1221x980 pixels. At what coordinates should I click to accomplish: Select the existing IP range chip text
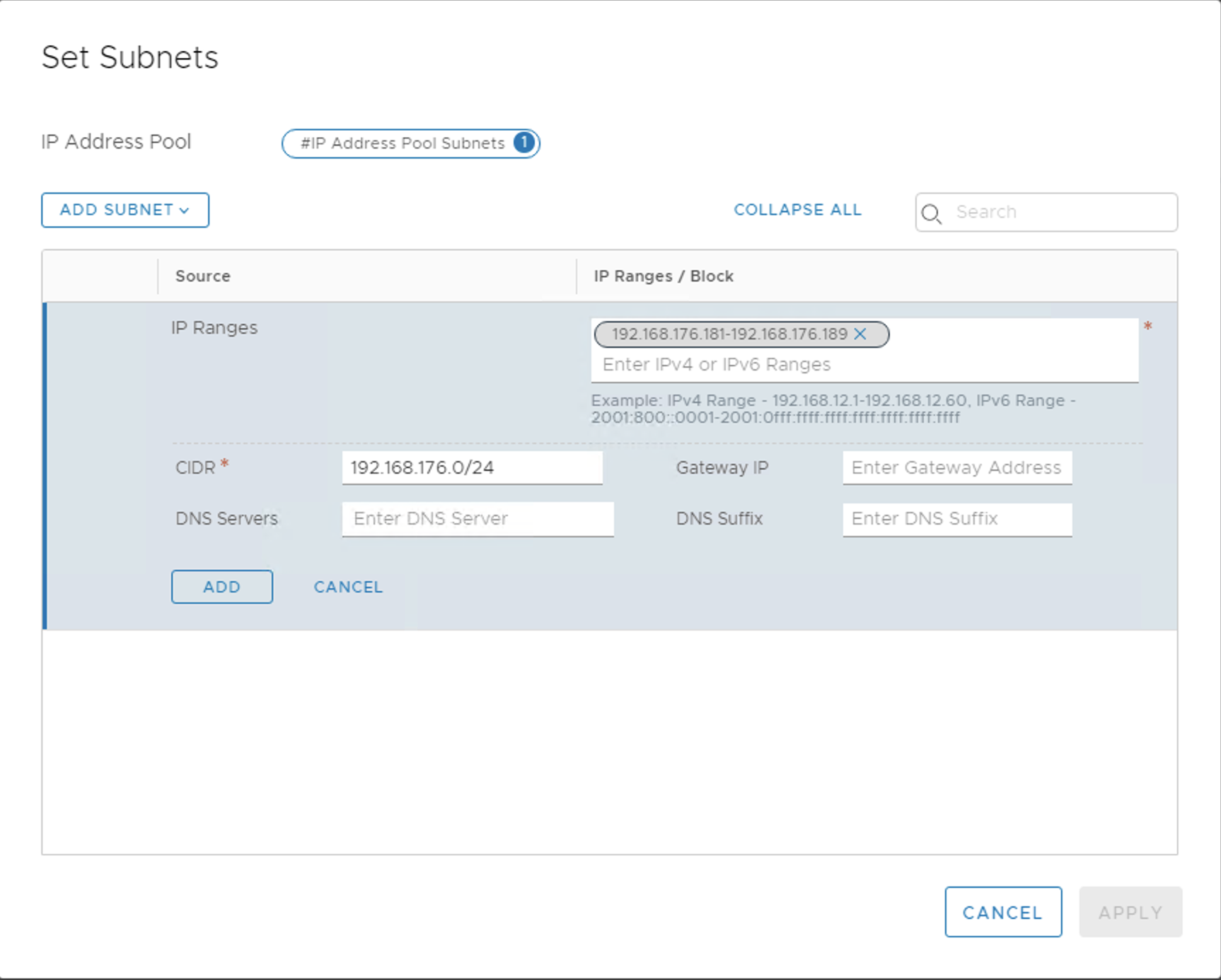coord(729,334)
